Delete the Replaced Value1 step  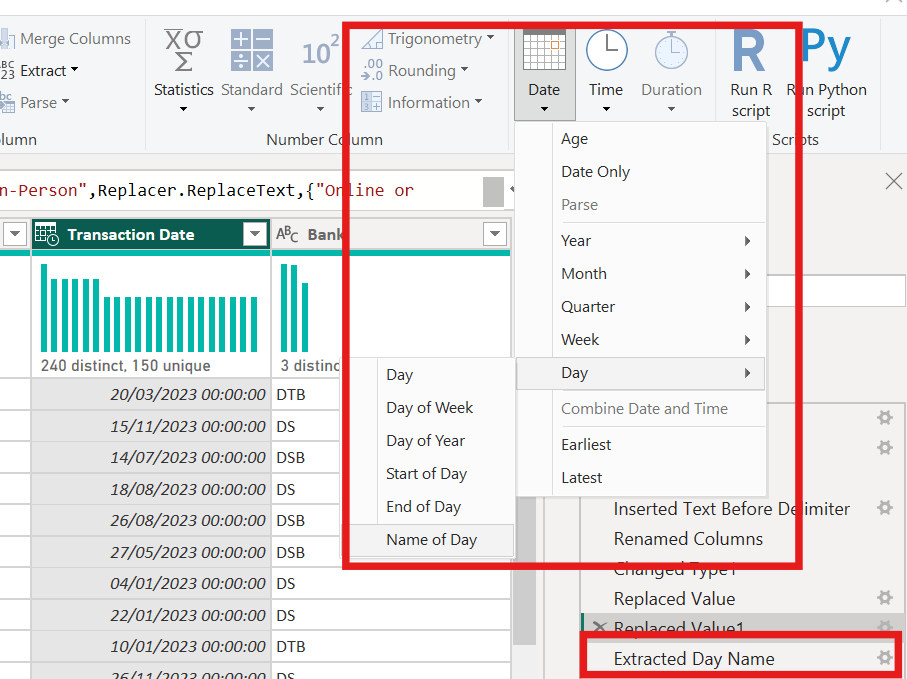600,628
